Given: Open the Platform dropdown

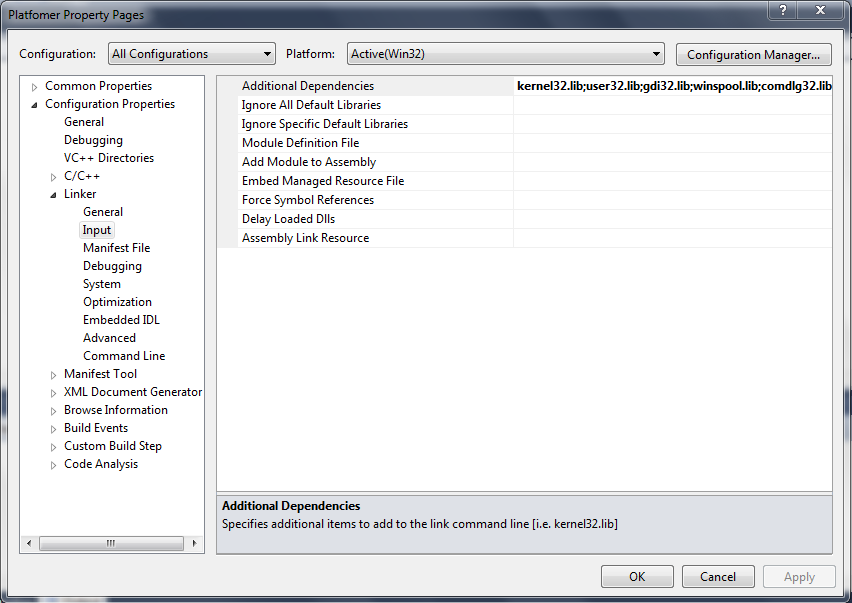Looking at the screenshot, I should pyautogui.click(x=505, y=54).
